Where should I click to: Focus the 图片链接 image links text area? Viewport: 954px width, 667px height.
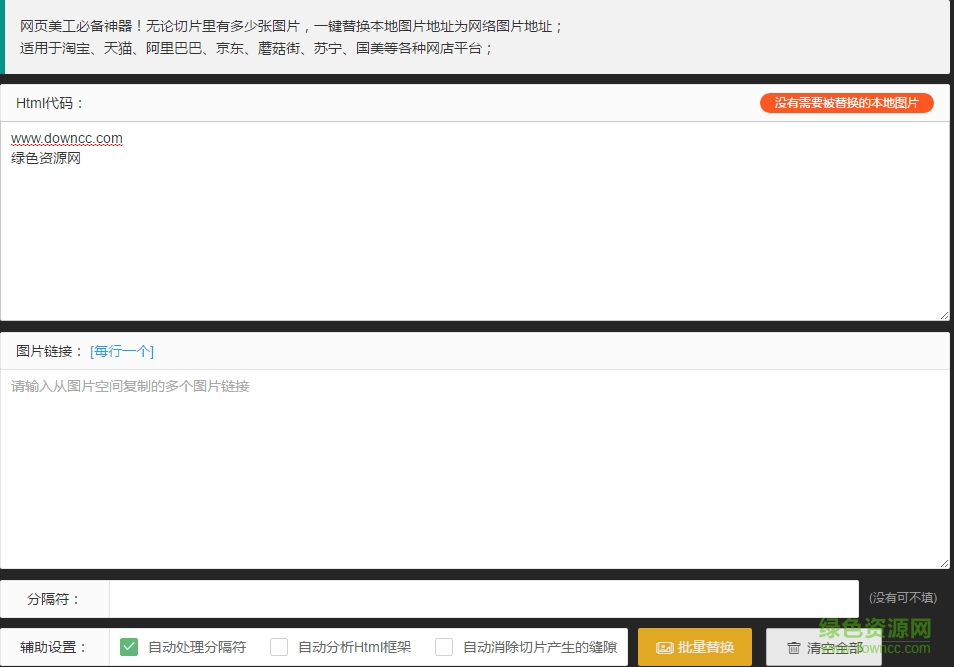[475, 470]
